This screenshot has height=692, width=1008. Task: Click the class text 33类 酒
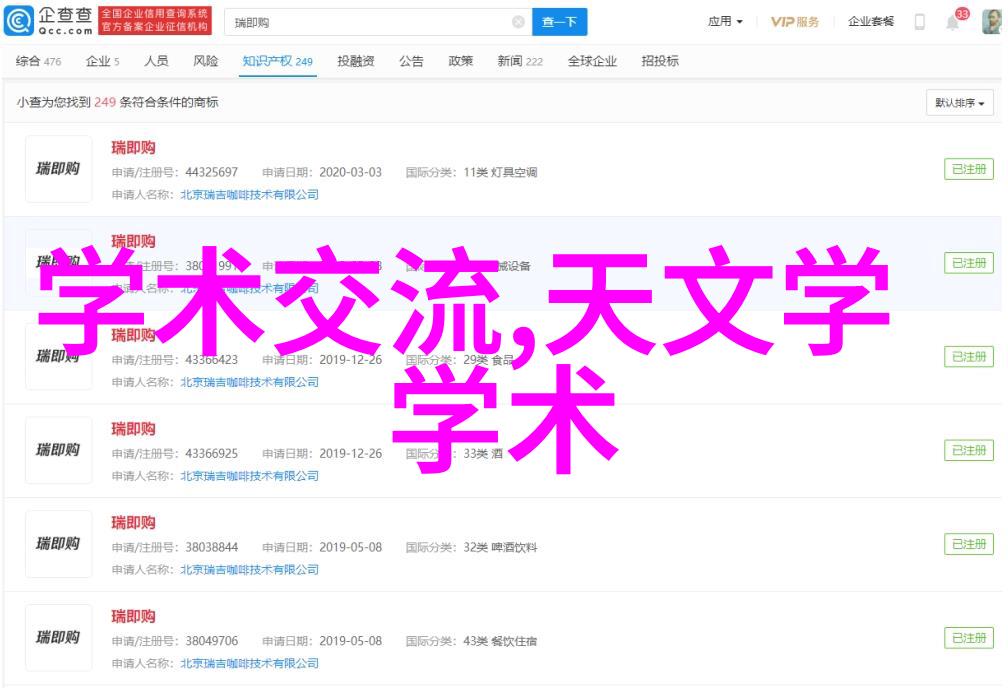[483, 454]
